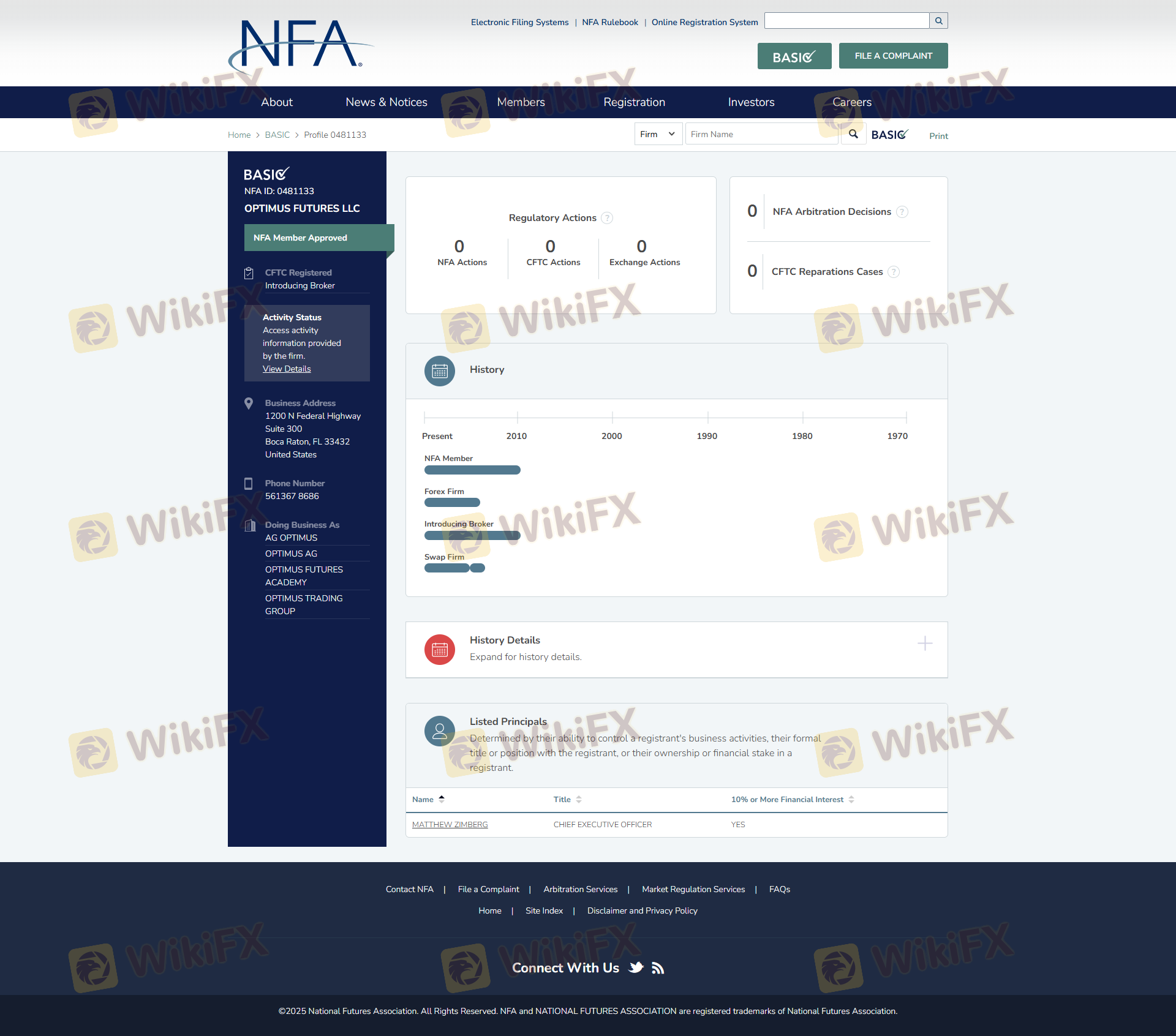The width and height of the screenshot is (1176, 1036).
Task: Click the top search magnifier icon
Action: tap(938, 21)
